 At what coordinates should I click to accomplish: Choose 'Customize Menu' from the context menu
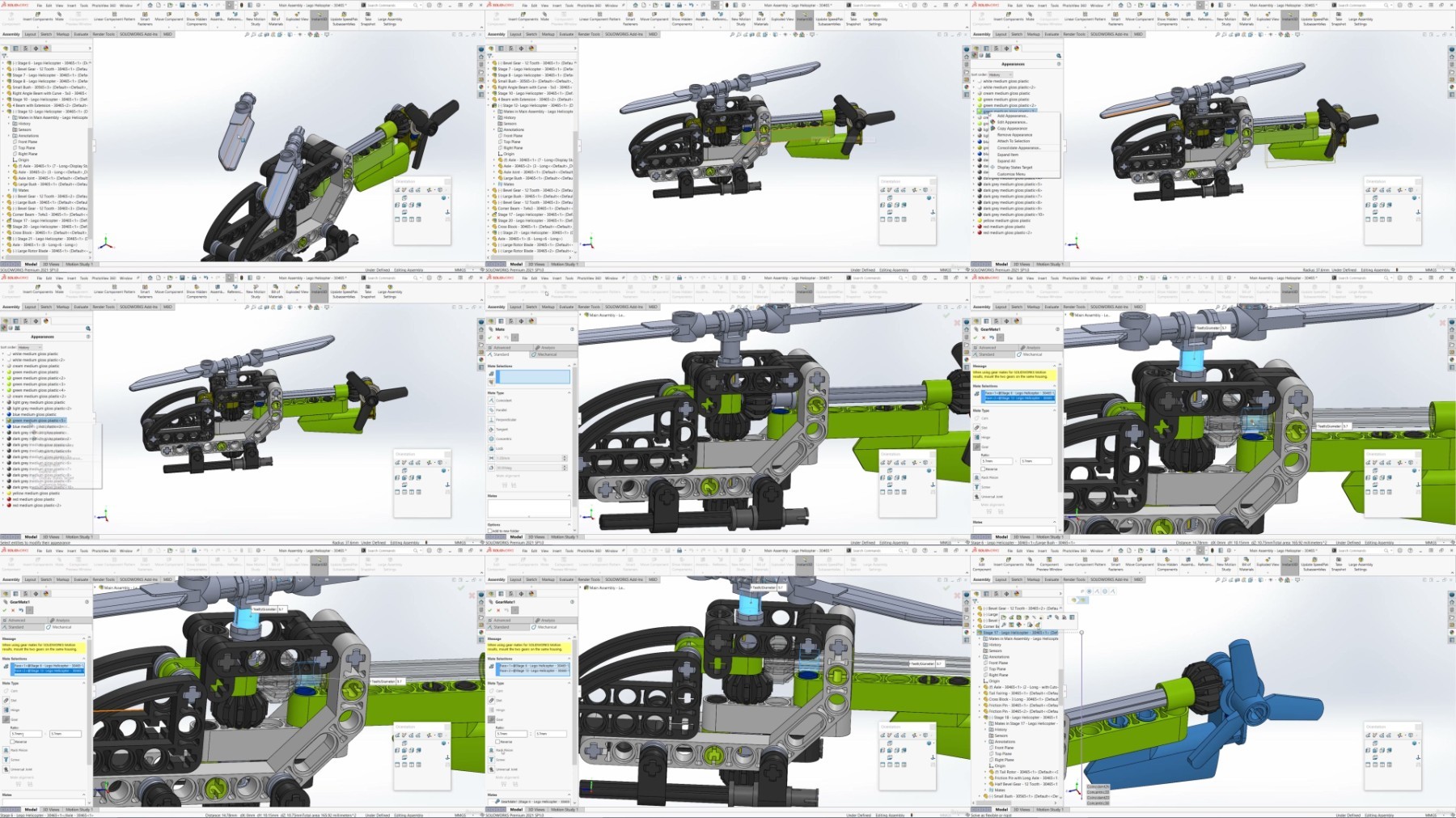[1011, 174]
